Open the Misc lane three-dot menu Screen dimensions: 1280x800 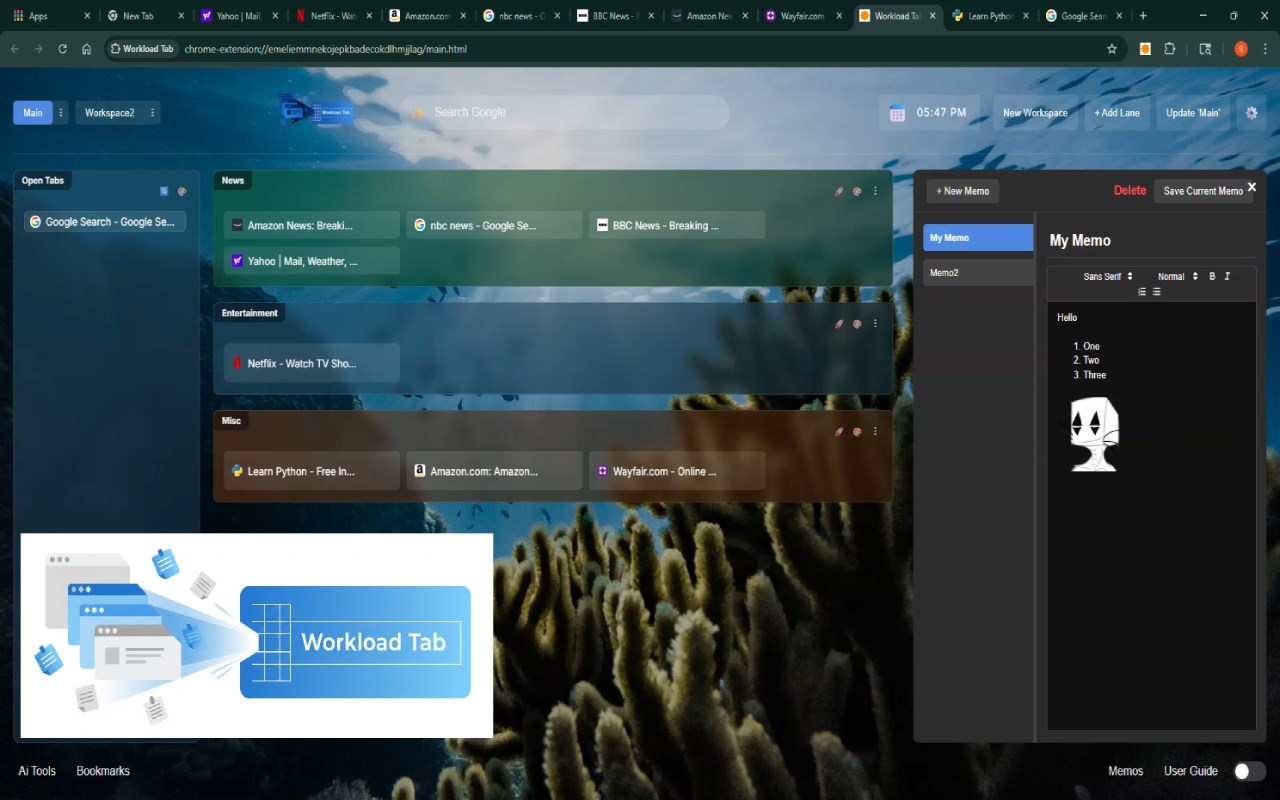coord(876,432)
